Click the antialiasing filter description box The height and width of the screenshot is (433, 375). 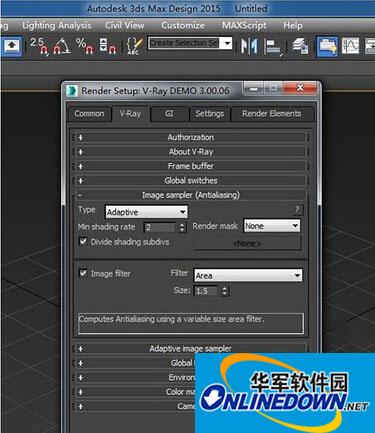(191, 323)
